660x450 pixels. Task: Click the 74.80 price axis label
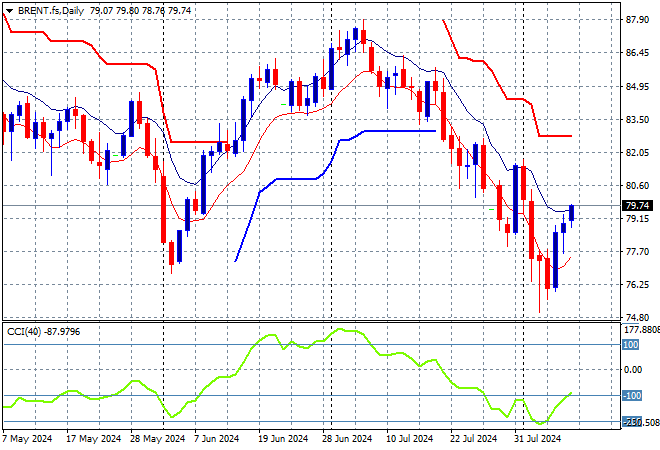point(637,317)
